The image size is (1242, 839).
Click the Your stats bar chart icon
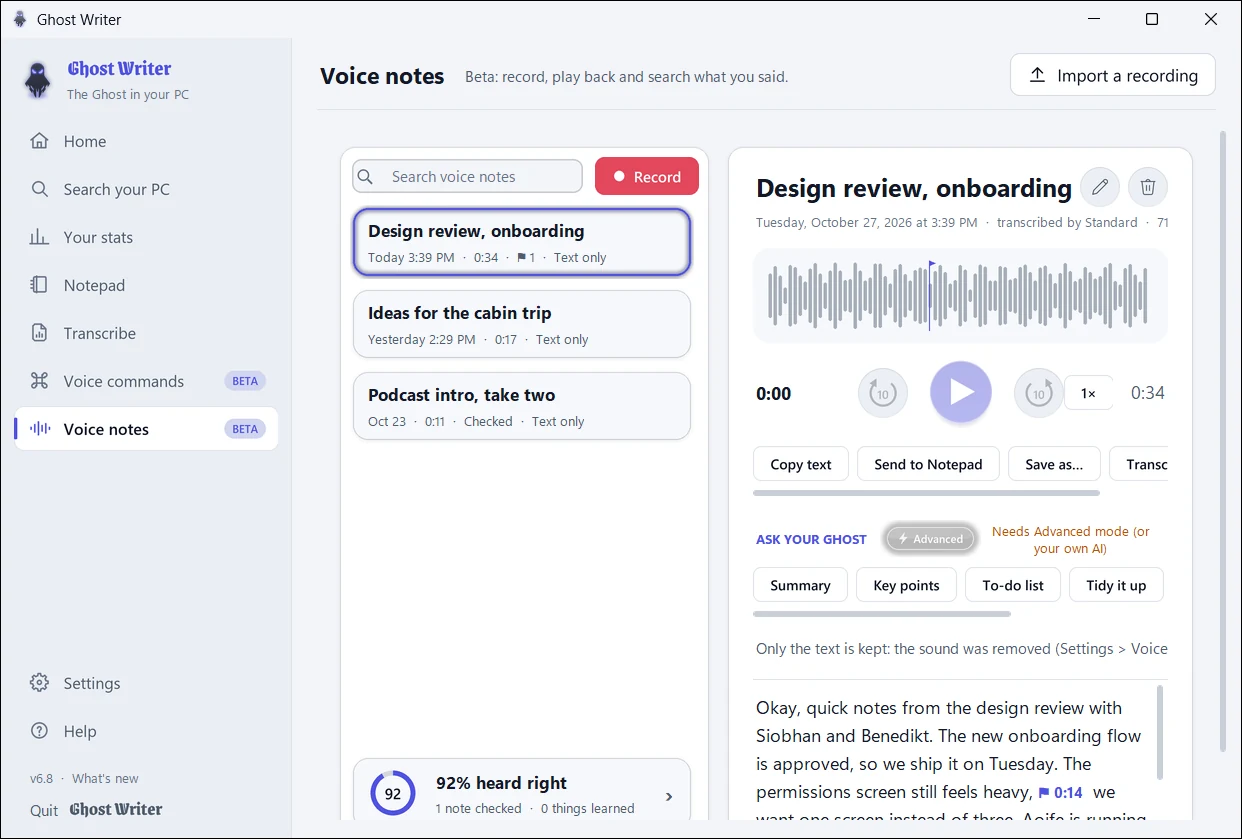pos(39,237)
